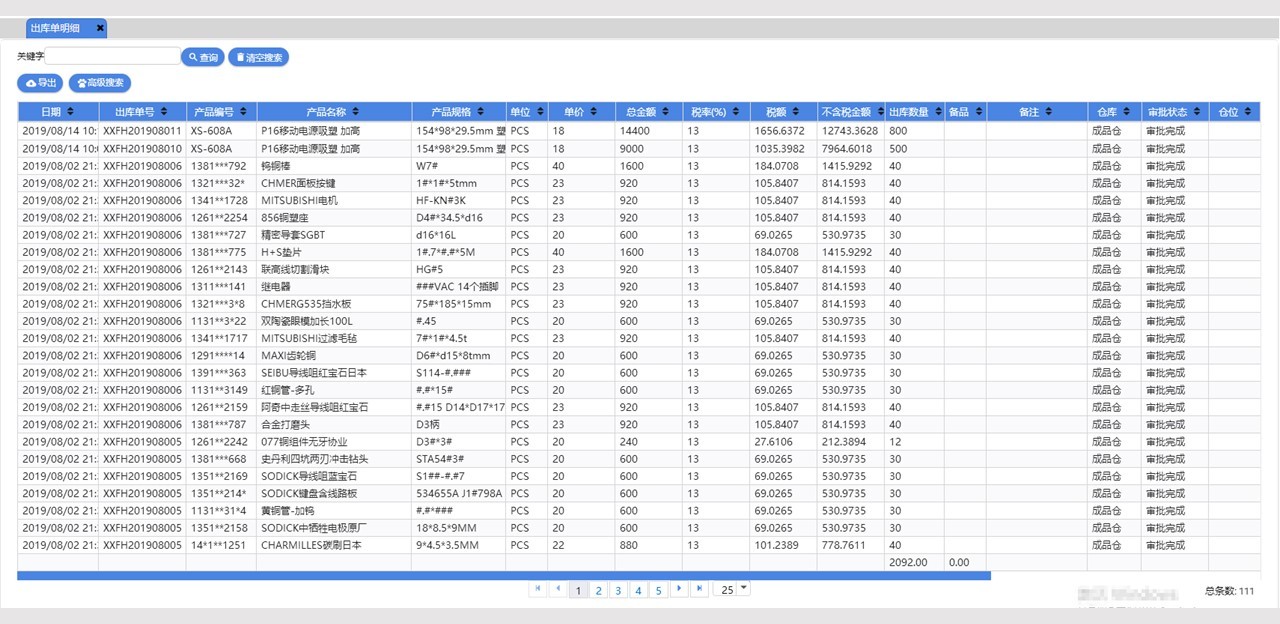Click the 清空搜索 clear search button
Viewport: 1280px width, 624px height.
(258, 57)
